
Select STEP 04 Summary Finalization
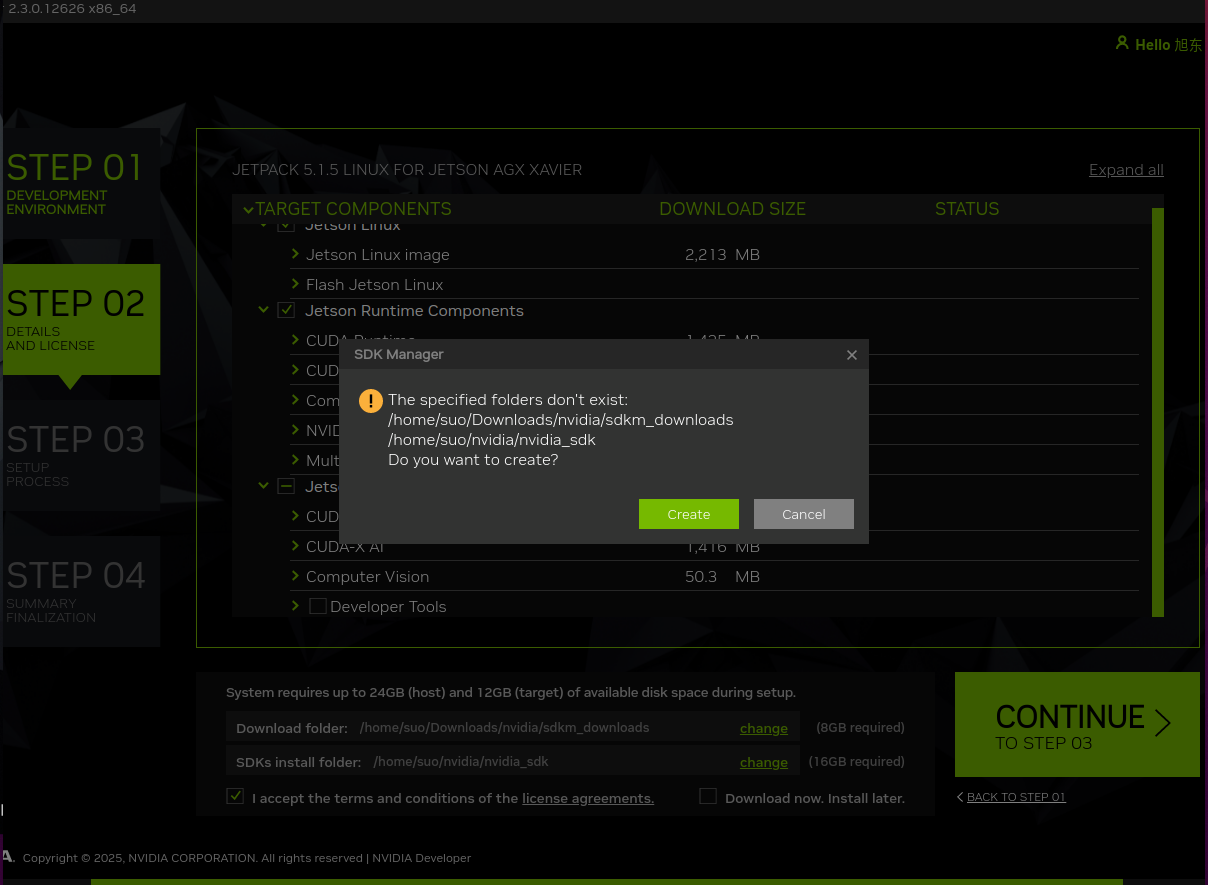81,591
